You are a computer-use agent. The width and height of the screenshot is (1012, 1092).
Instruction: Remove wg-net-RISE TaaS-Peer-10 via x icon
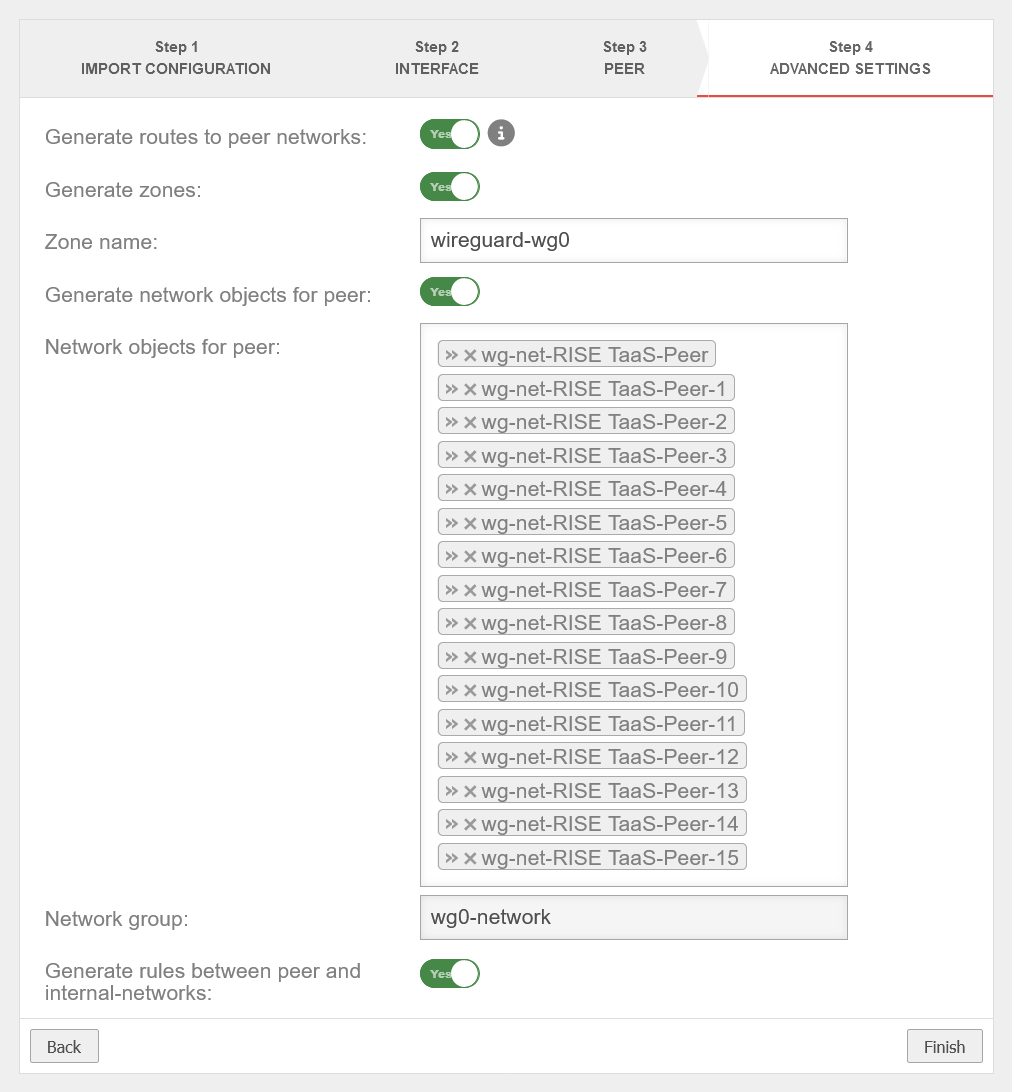point(470,690)
